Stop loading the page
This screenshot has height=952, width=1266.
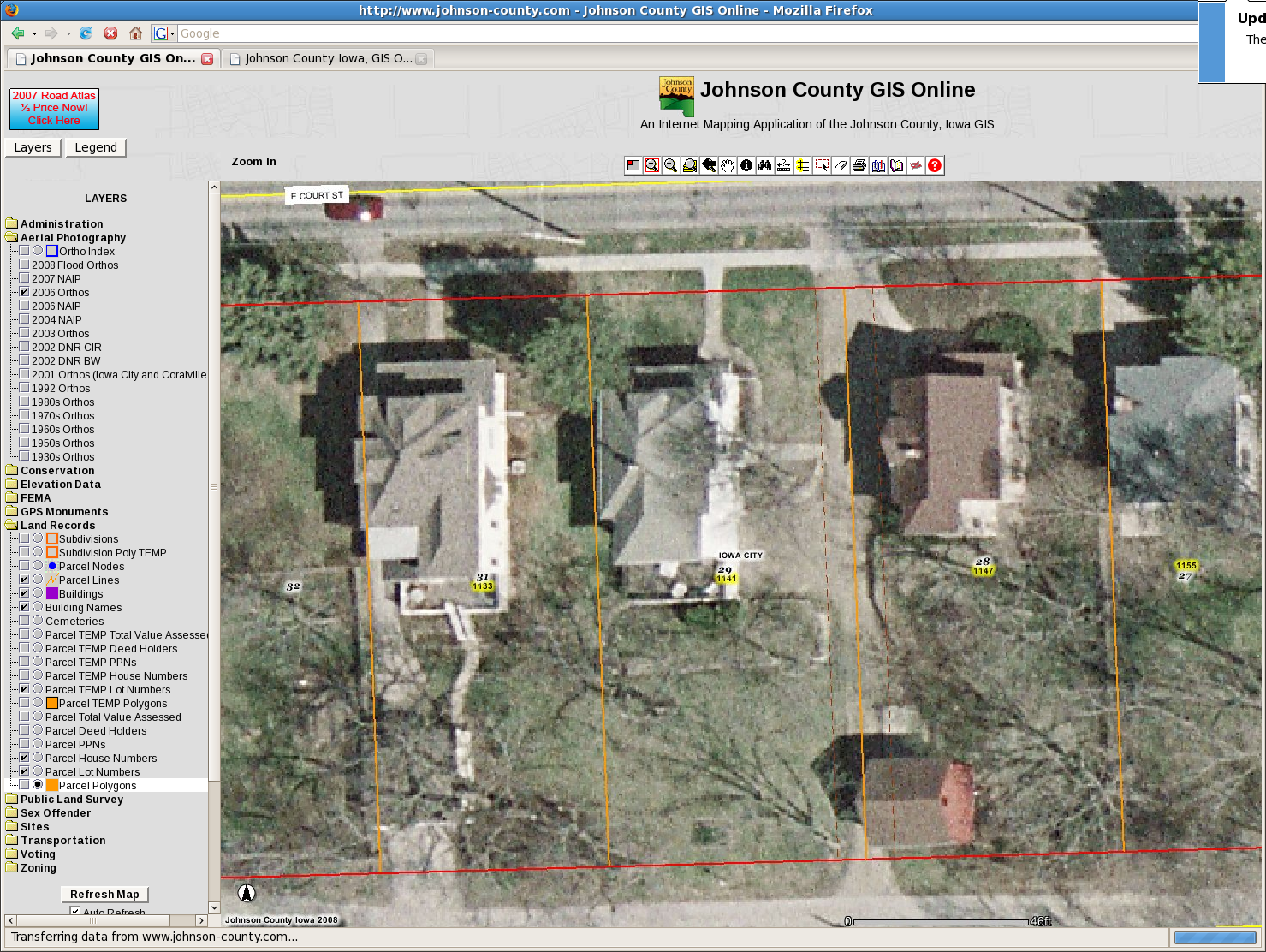[110, 33]
